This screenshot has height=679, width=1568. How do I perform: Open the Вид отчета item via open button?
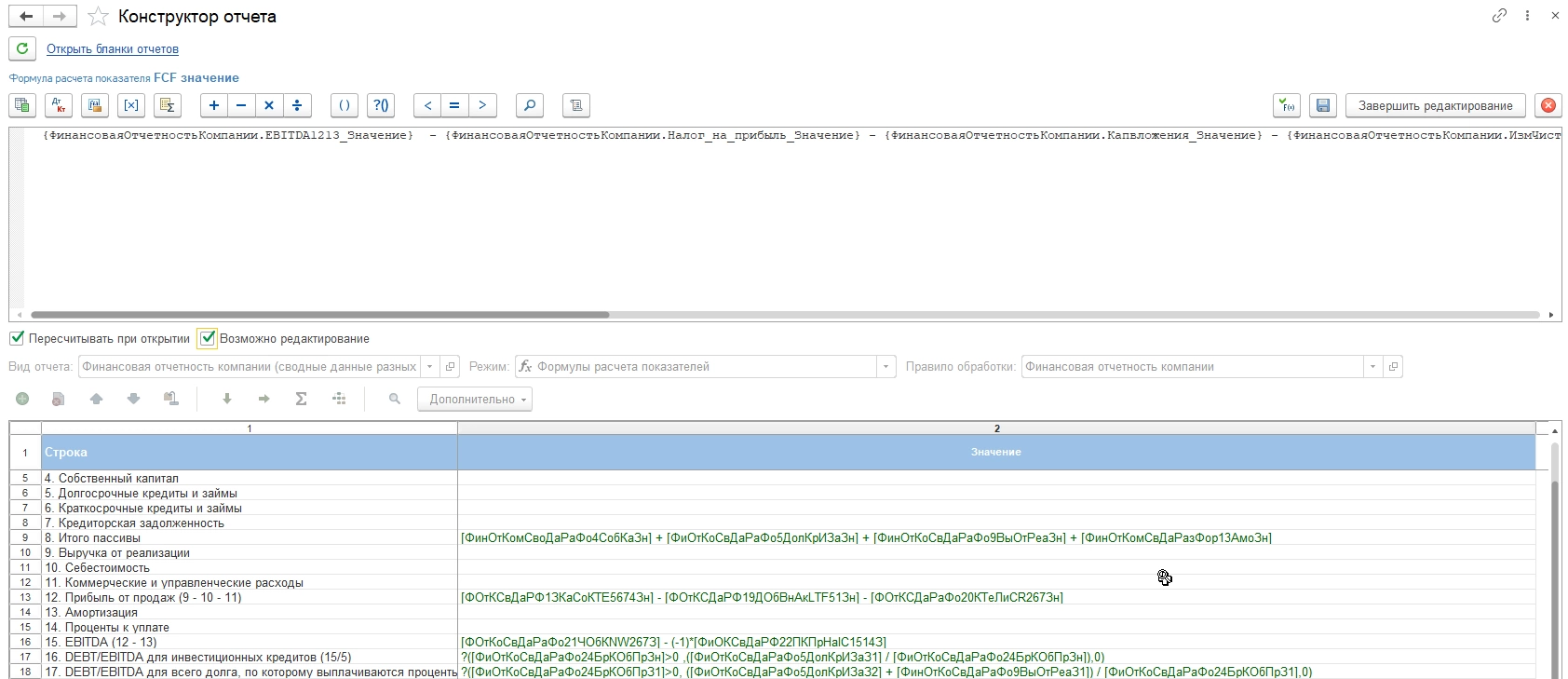click(x=450, y=367)
